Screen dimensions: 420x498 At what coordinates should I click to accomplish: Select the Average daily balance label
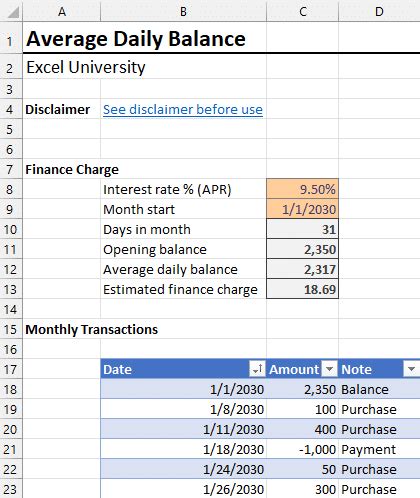pos(183,269)
